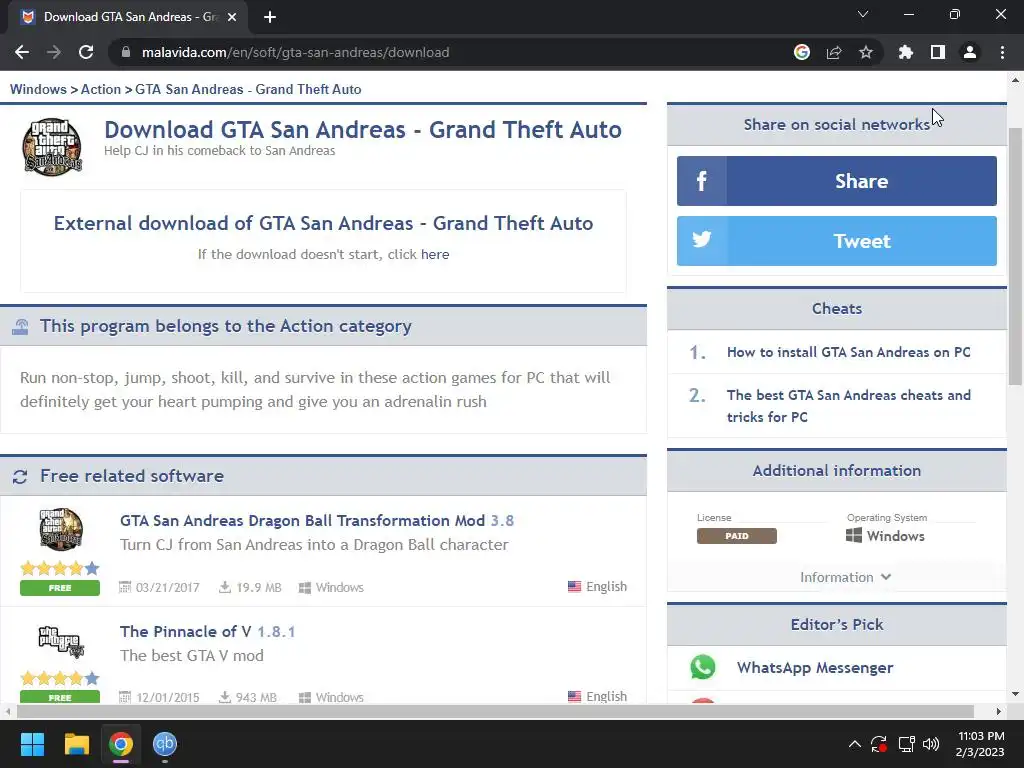The width and height of the screenshot is (1024, 768).
Task: Click the scroll down arrow of the page
Action: tap(1015, 694)
